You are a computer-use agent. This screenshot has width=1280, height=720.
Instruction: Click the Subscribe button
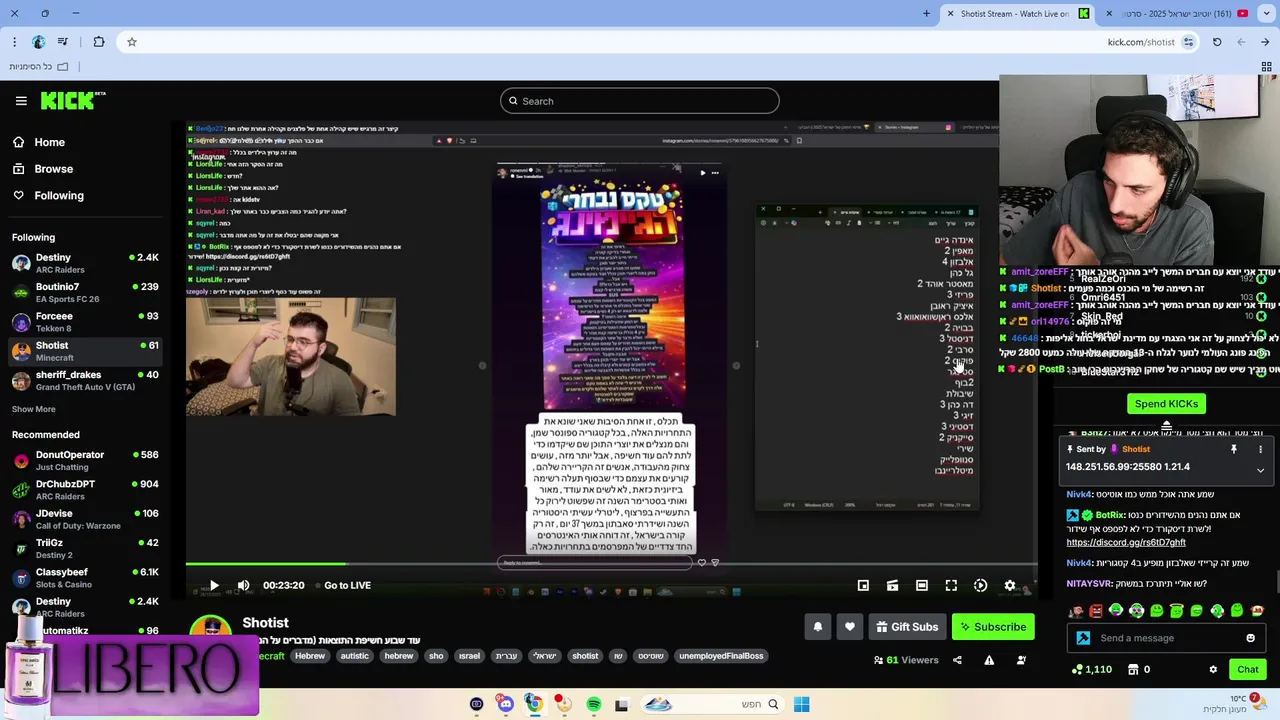pos(993,627)
